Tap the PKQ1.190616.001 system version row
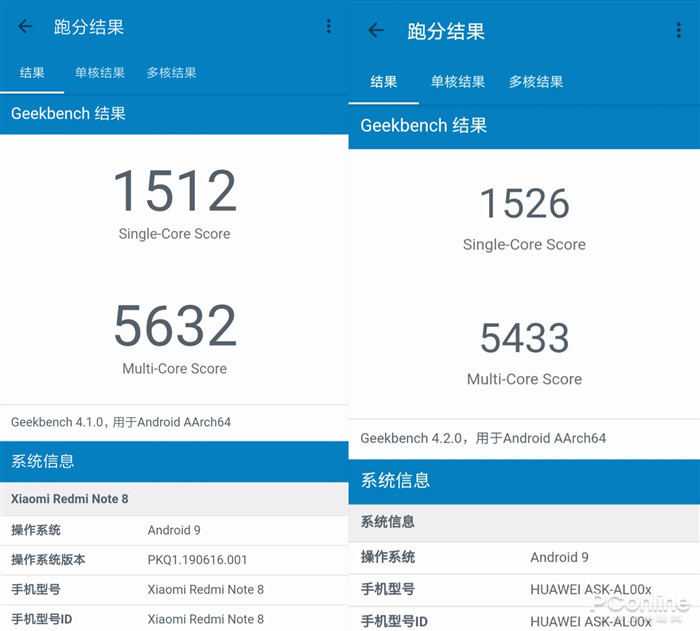This screenshot has height=631, width=700. point(174,560)
